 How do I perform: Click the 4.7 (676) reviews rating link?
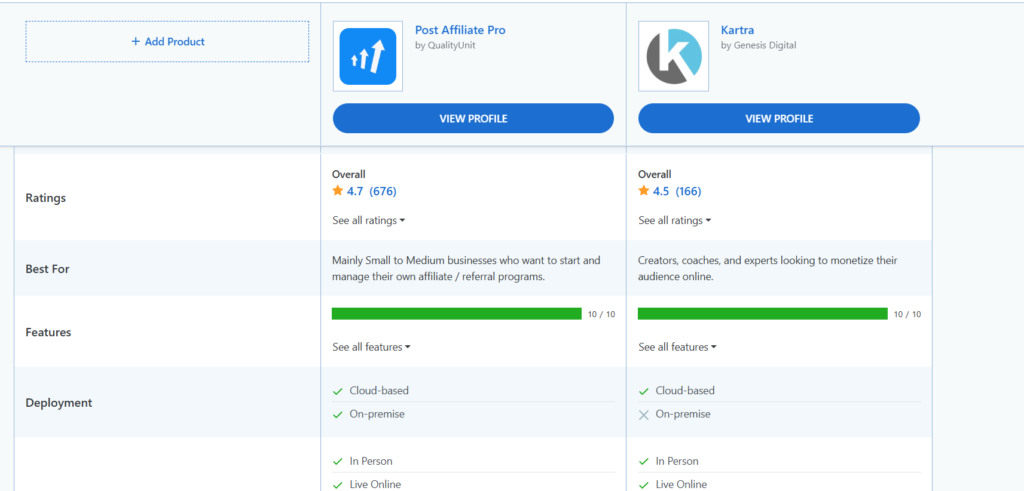point(371,191)
